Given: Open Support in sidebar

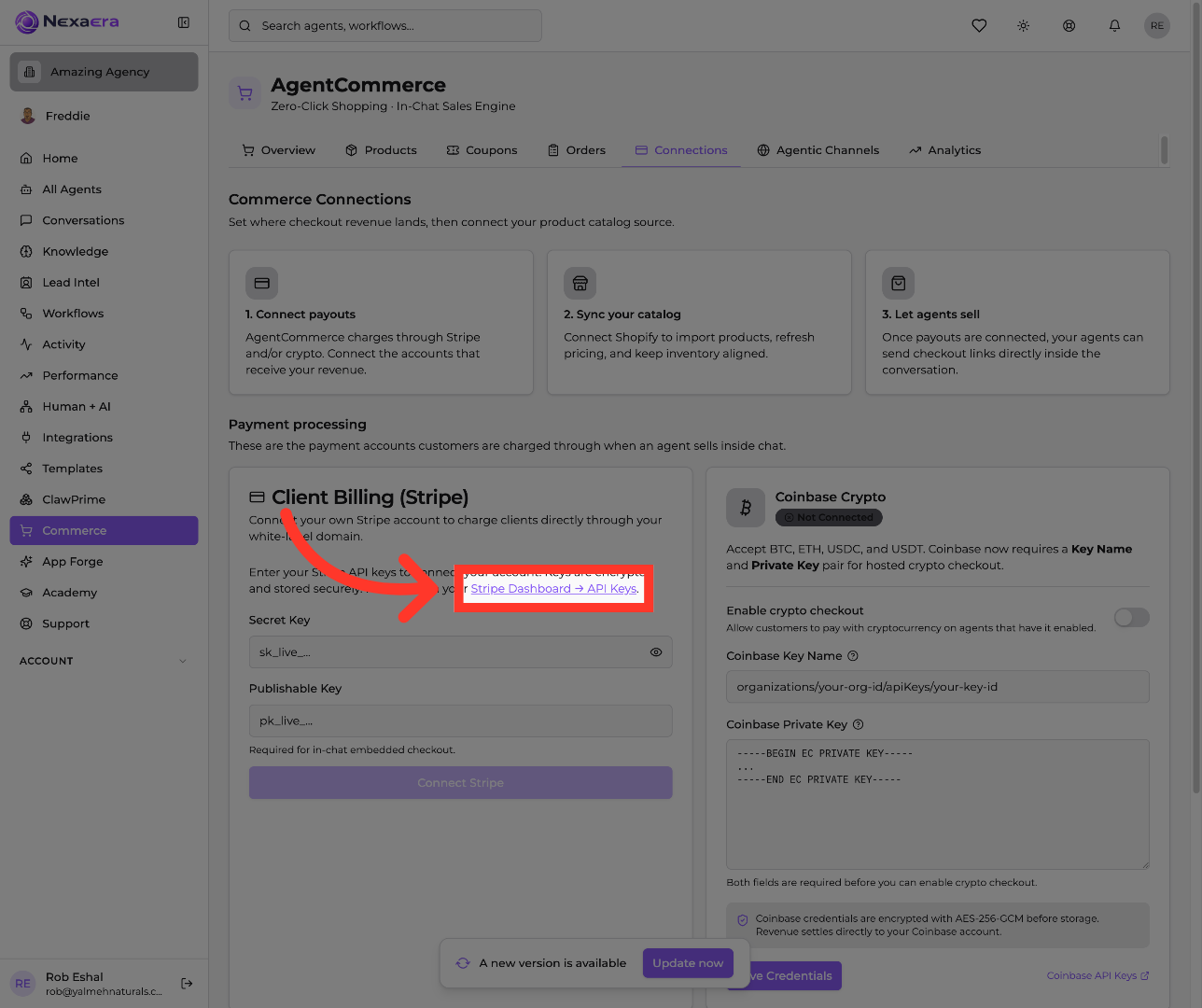Looking at the screenshot, I should click(x=104, y=623).
